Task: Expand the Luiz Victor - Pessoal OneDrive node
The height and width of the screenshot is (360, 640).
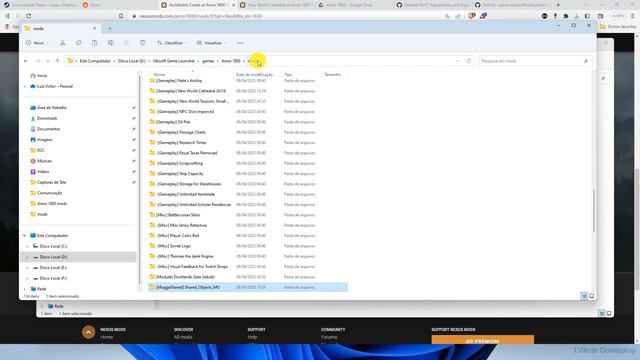Action: coord(24,86)
